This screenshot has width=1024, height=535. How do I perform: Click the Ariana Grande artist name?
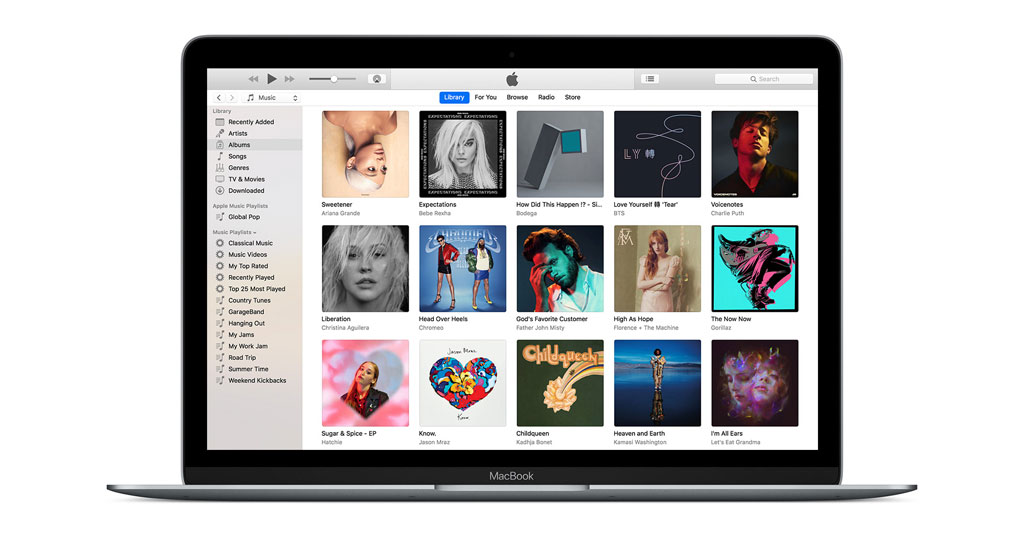click(340, 214)
